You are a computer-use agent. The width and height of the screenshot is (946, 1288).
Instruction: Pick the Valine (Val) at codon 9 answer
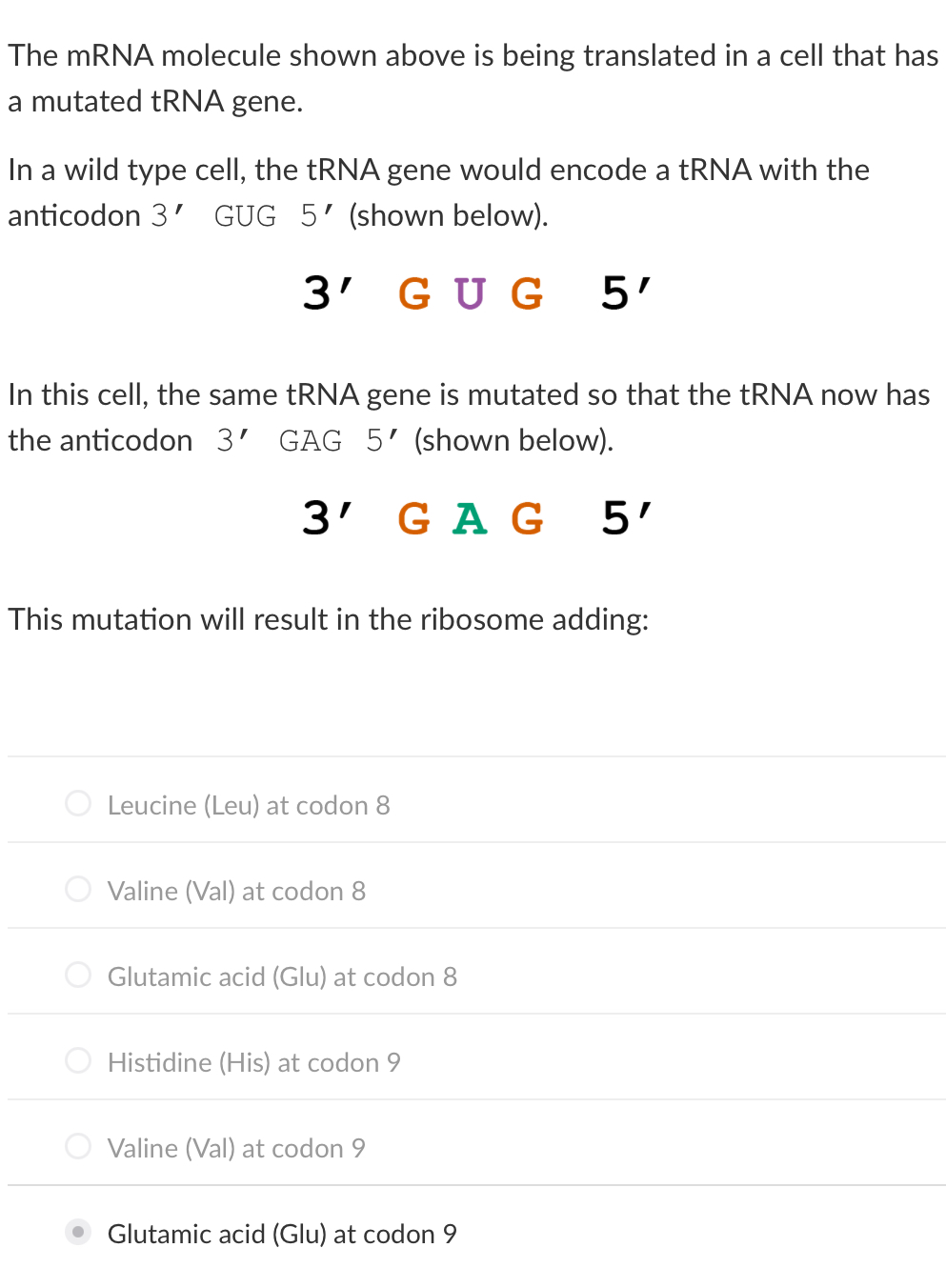point(78,1146)
